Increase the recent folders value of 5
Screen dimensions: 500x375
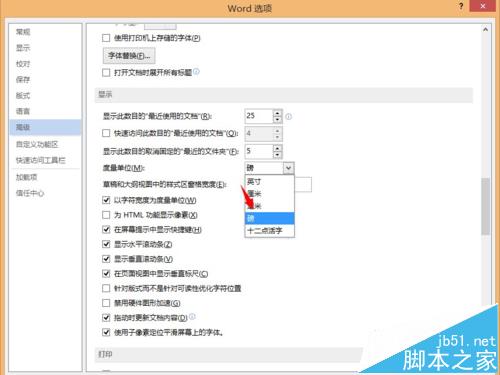coord(277,148)
